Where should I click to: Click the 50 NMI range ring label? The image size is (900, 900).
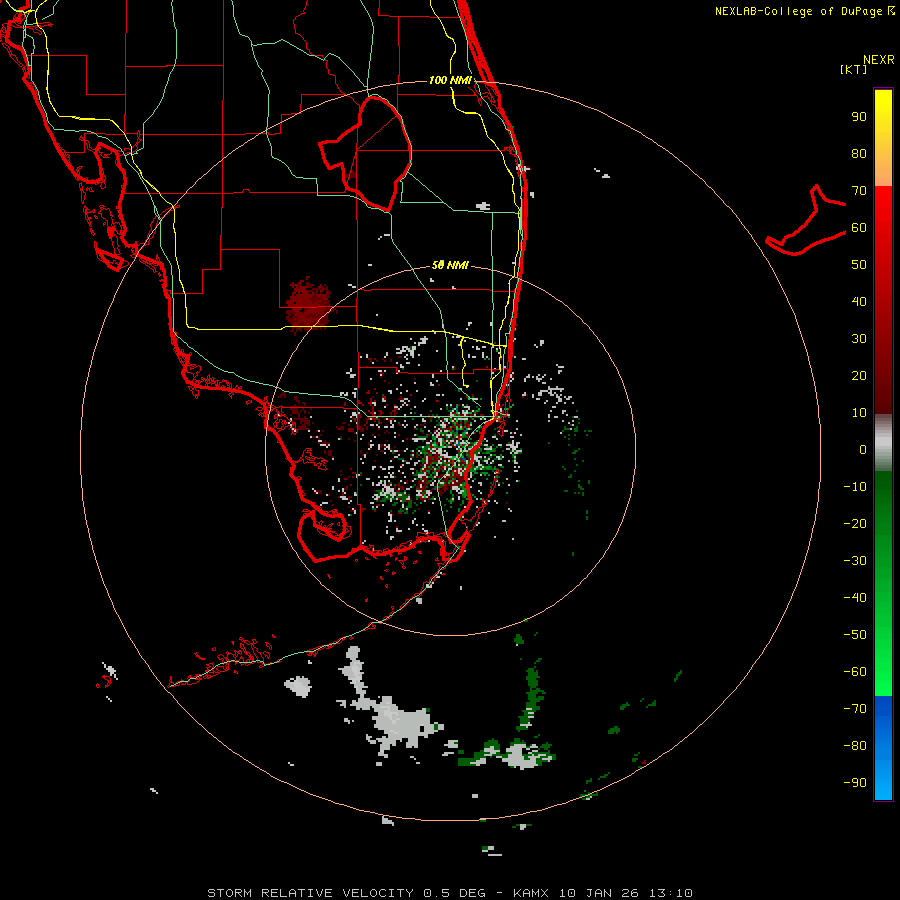pyautogui.click(x=450, y=265)
